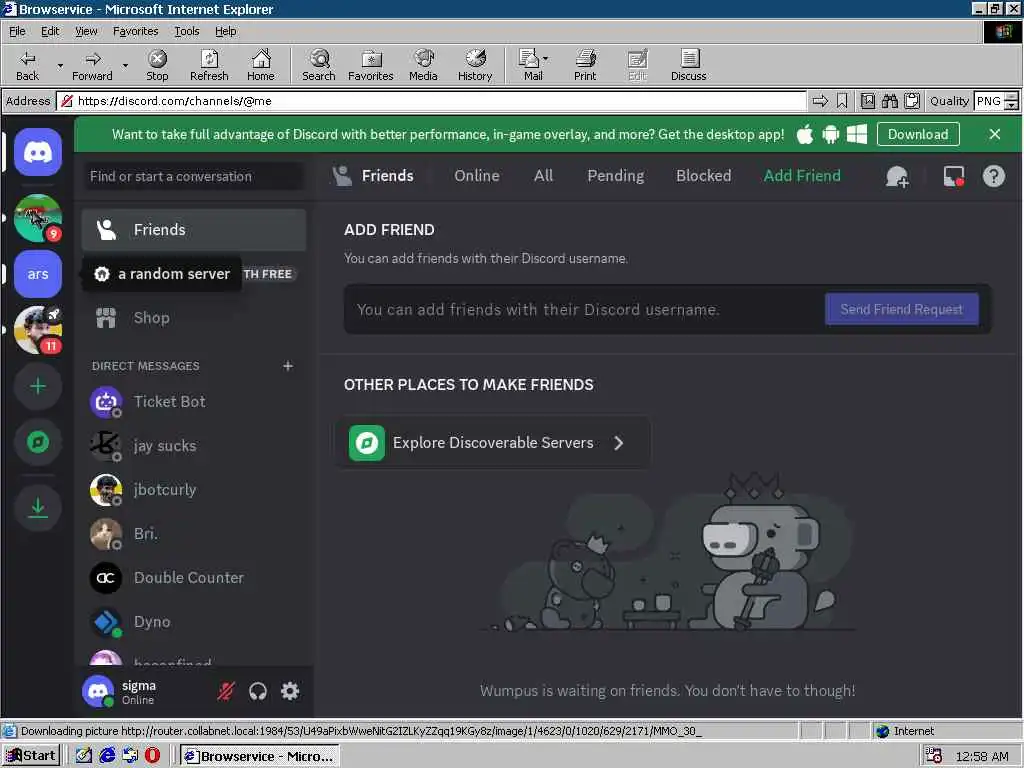Click the Android platform icon in banner

[x=830, y=134]
